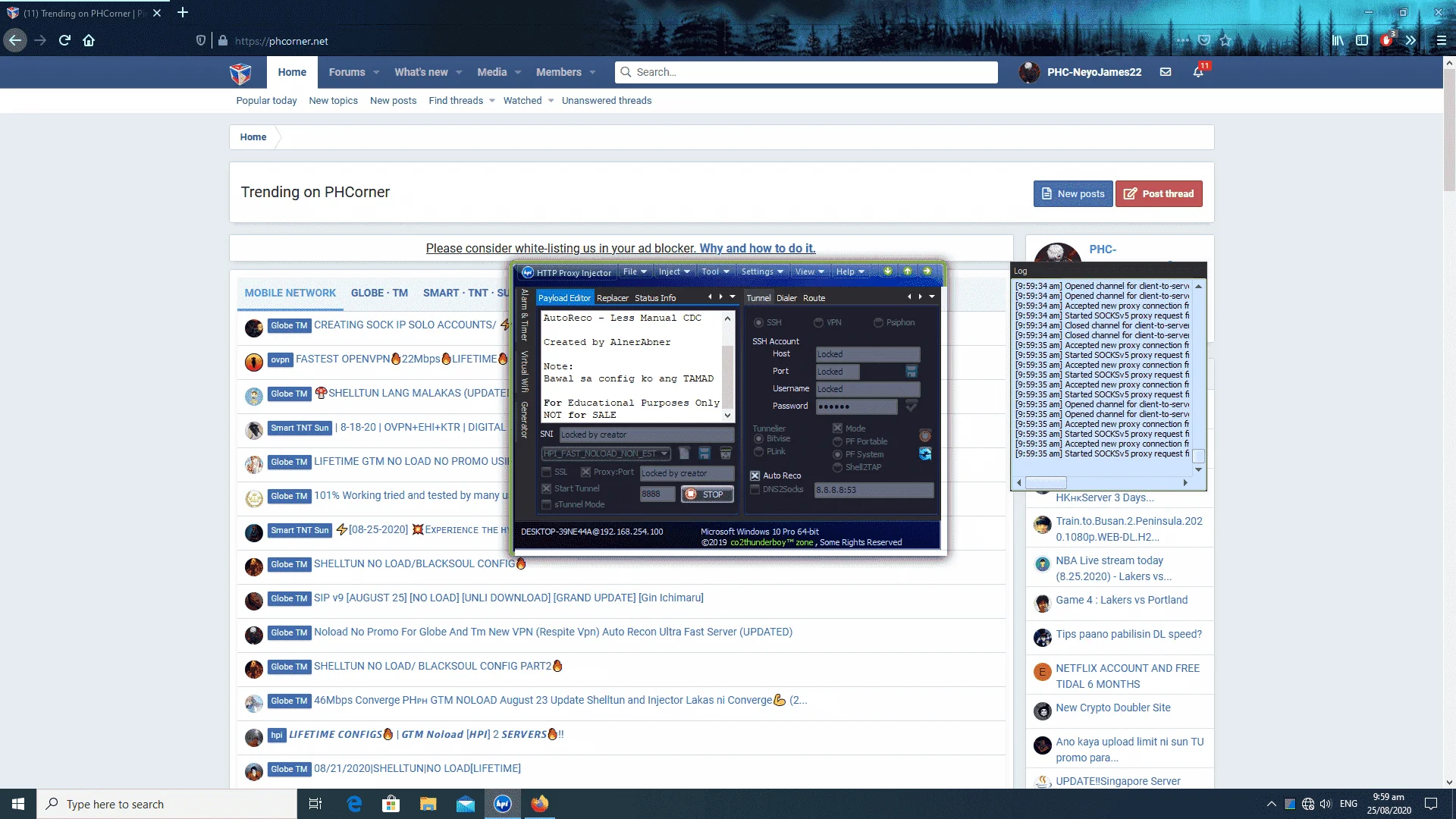Toggle the SSL checkbox
The height and width of the screenshot is (819, 1456).
546,472
